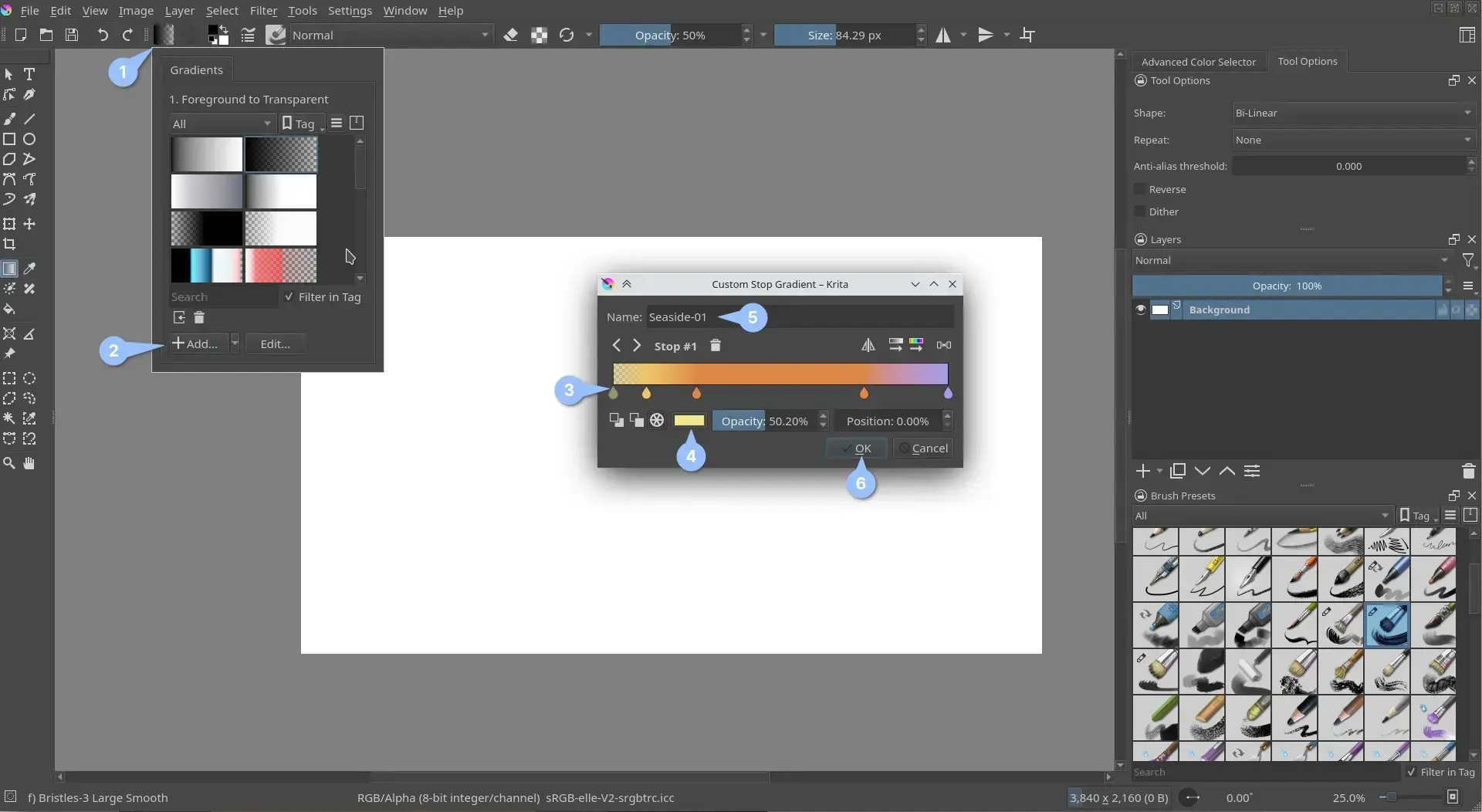Click the yellow stop color swatch
The height and width of the screenshot is (812, 1482).
pos(689,421)
